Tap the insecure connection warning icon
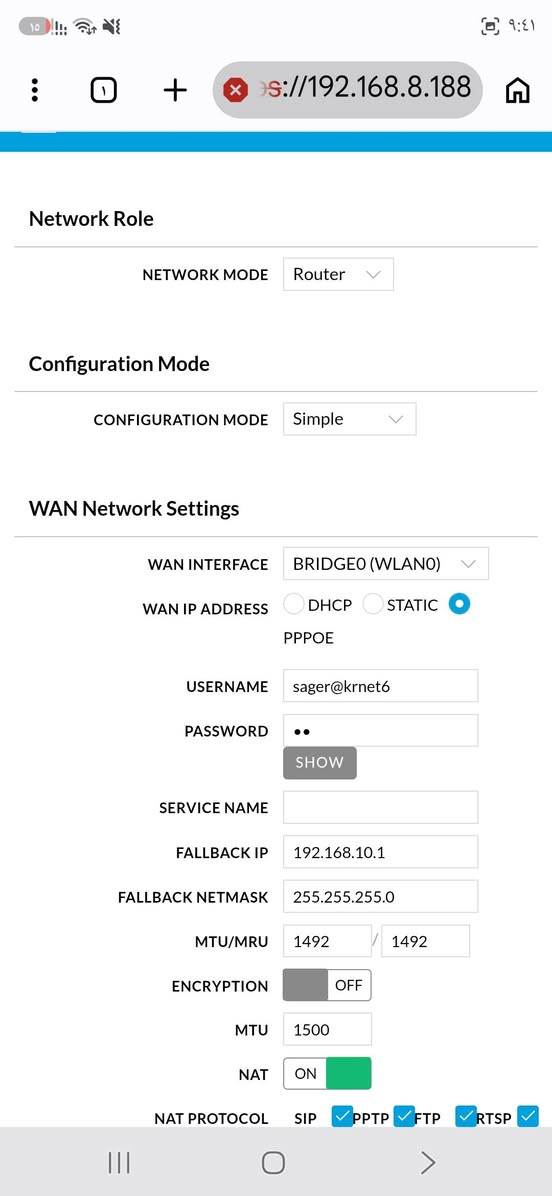This screenshot has height=1196, width=552. click(x=236, y=91)
